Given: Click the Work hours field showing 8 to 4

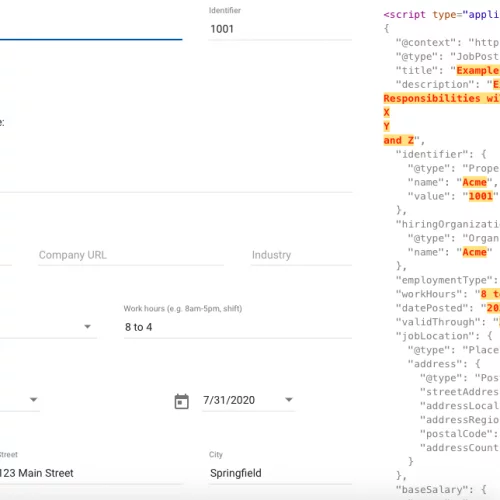Looking at the screenshot, I should pyautogui.click(x=238, y=327).
